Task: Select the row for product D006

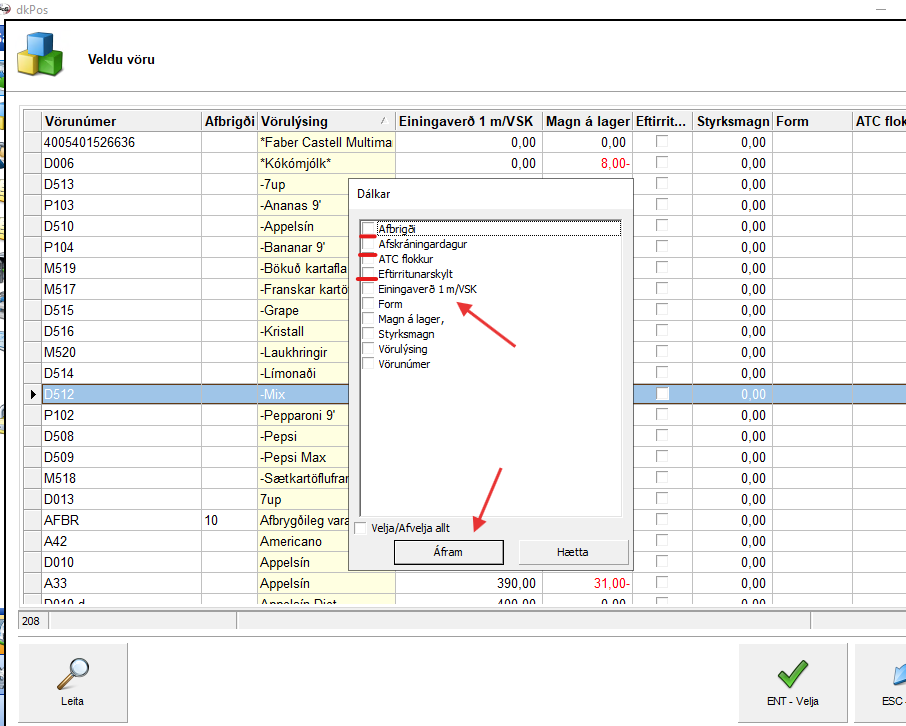Action: click(120, 163)
